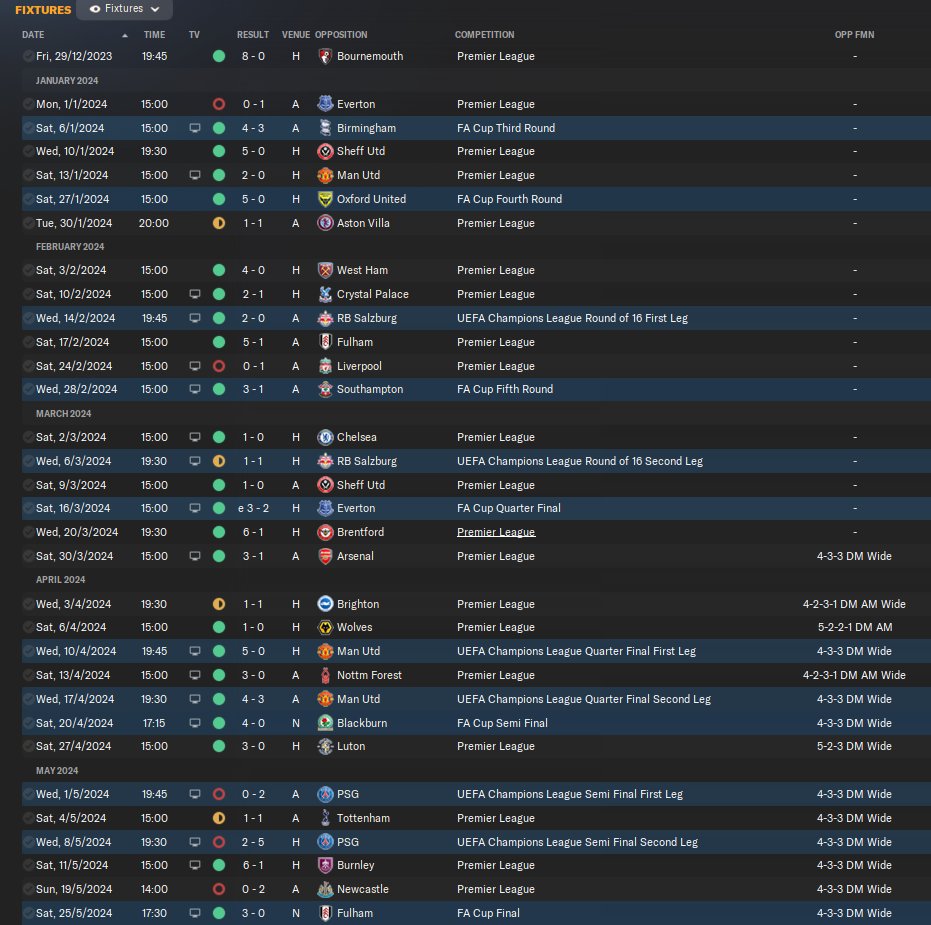The height and width of the screenshot is (925, 931).
Task: Click the FIXTURES panel title
Action: click(x=43, y=9)
